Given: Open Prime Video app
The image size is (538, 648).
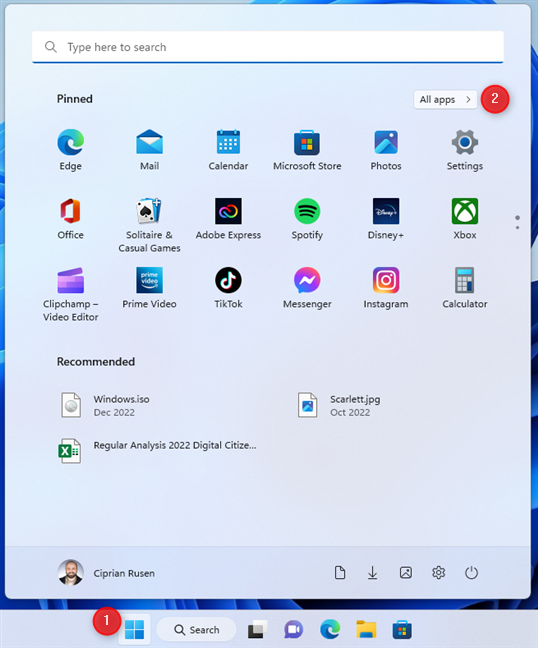Looking at the screenshot, I should (x=149, y=288).
